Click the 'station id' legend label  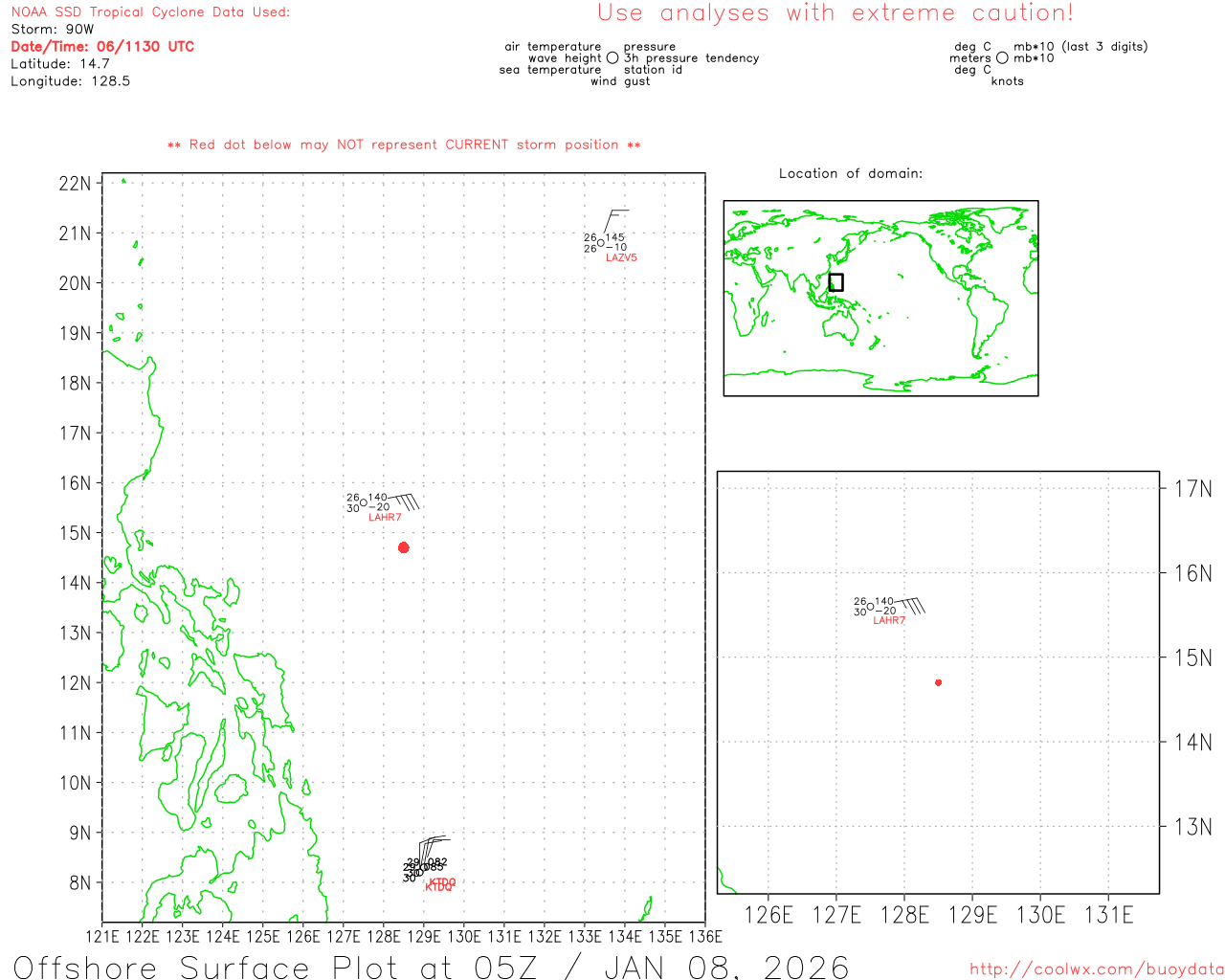click(653, 70)
